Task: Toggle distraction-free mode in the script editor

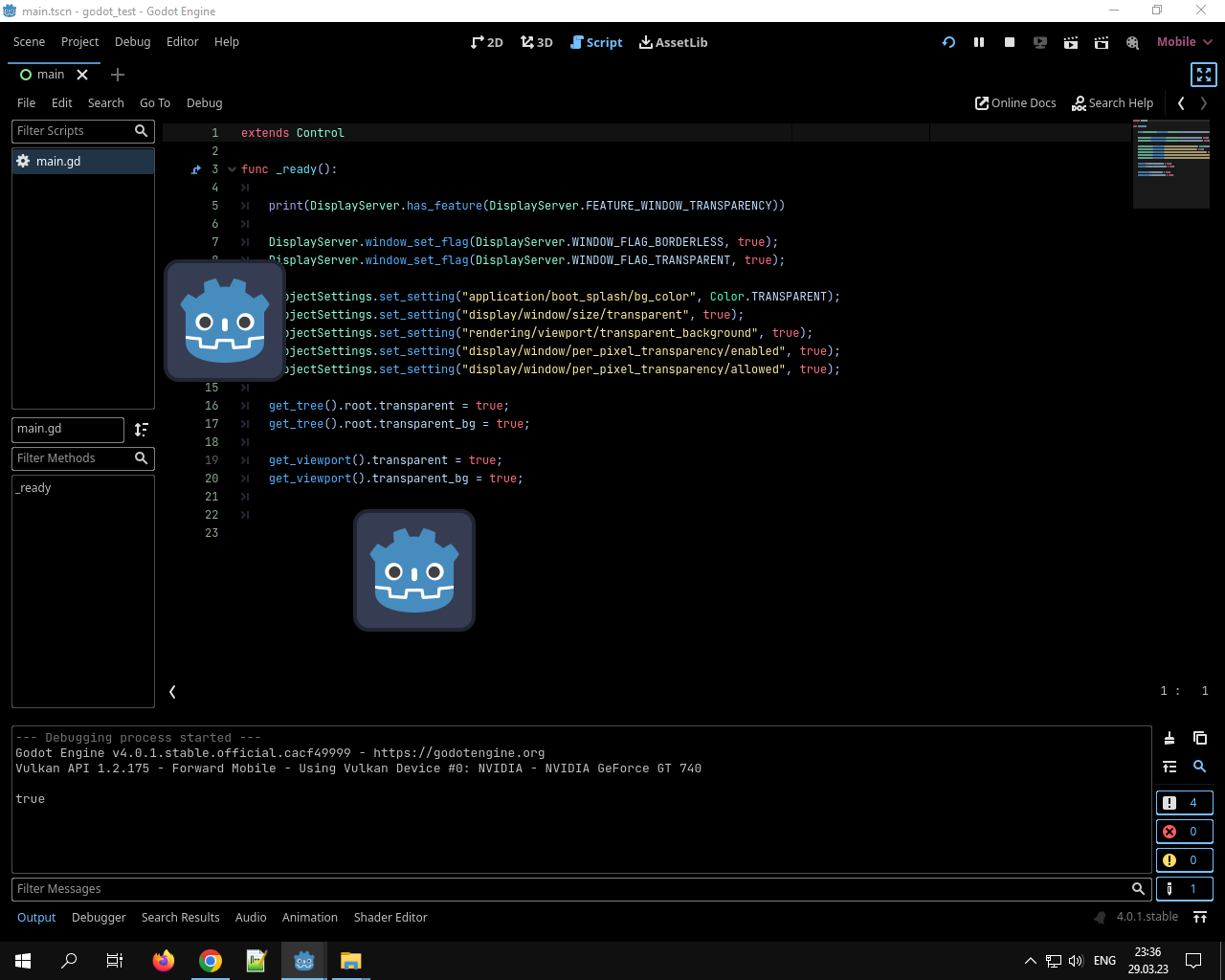Action: [1203, 74]
